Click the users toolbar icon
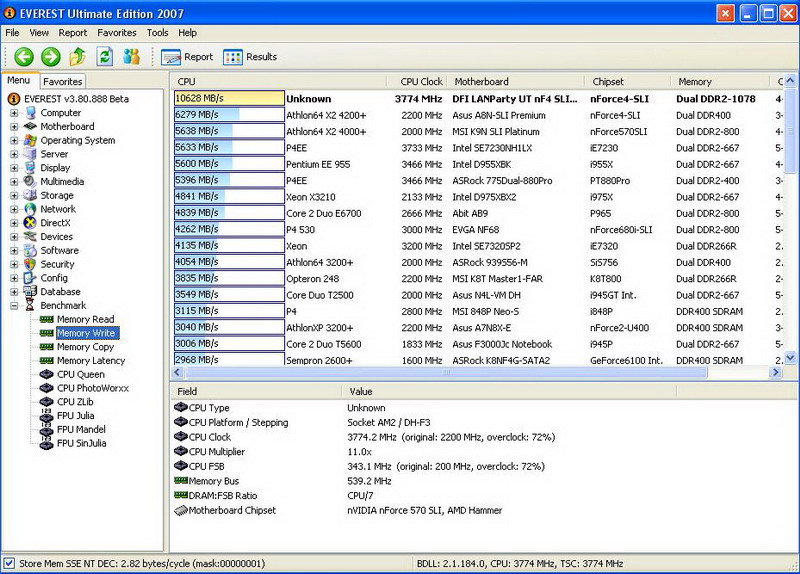 click(132, 57)
